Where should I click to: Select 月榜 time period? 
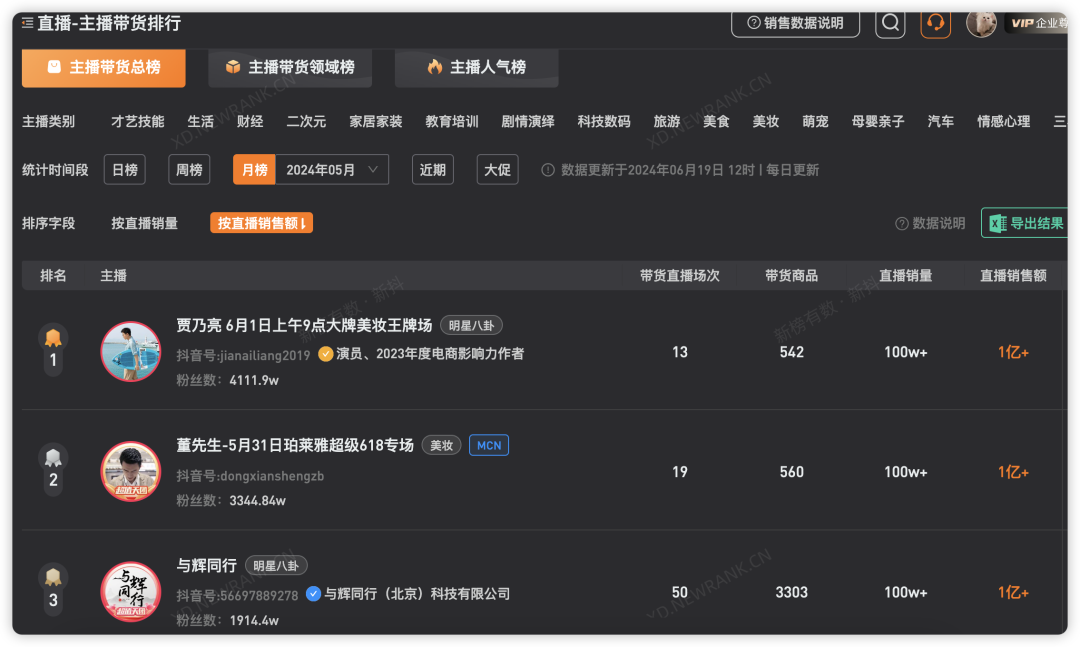click(x=254, y=170)
